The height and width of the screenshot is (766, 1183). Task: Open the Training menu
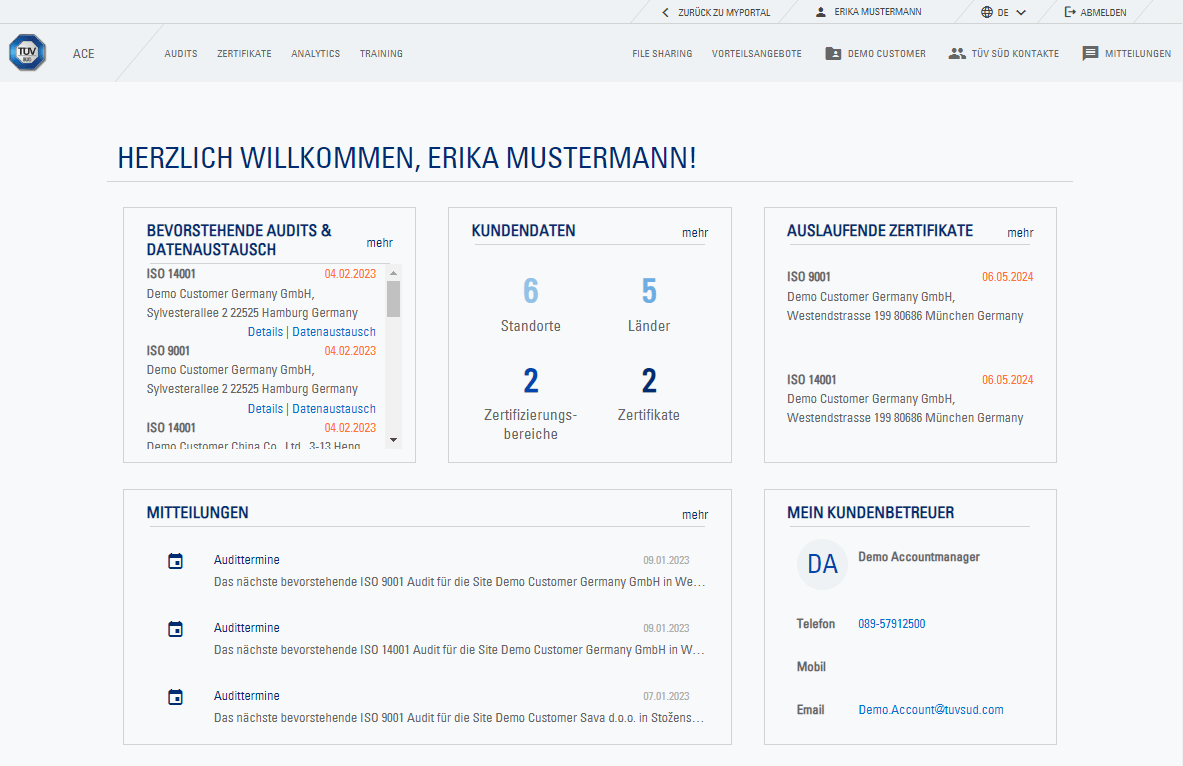pos(381,54)
